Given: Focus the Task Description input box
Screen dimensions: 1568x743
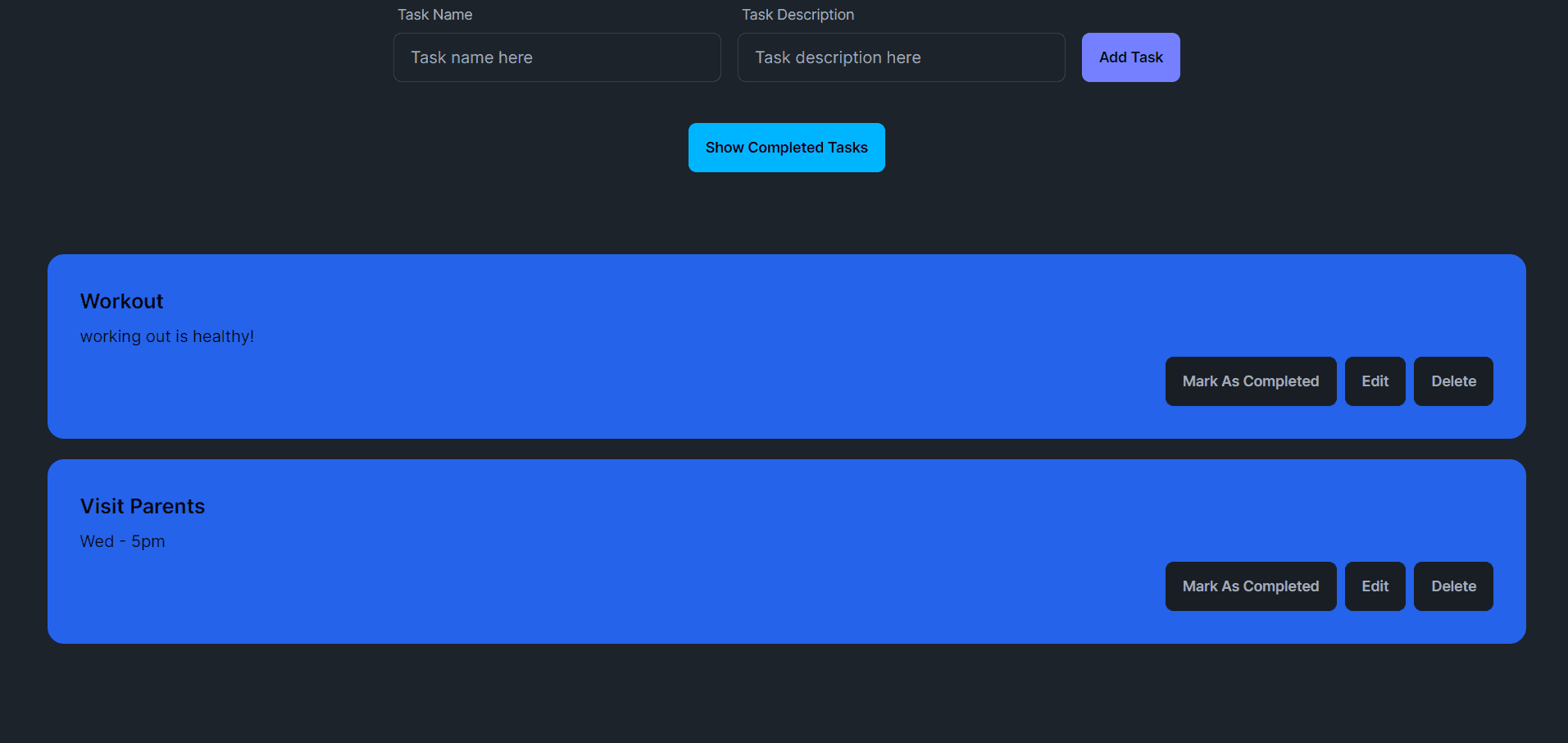Looking at the screenshot, I should tap(901, 57).
